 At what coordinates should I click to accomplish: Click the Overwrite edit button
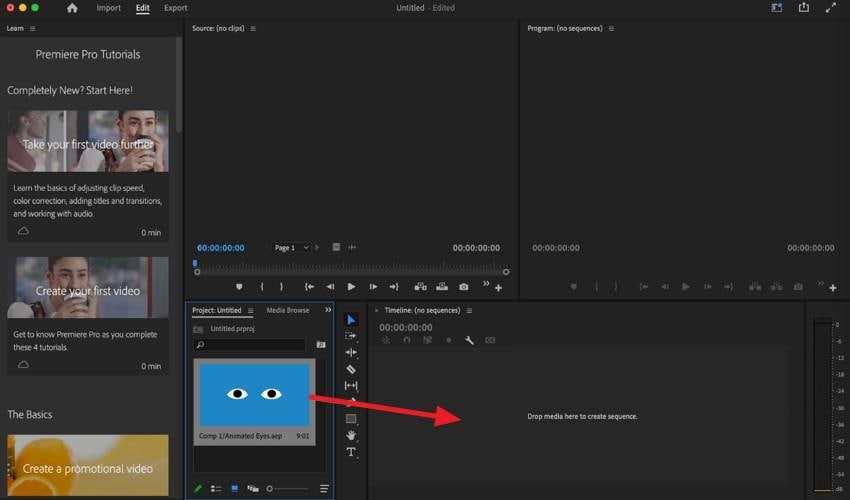(442, 286)
